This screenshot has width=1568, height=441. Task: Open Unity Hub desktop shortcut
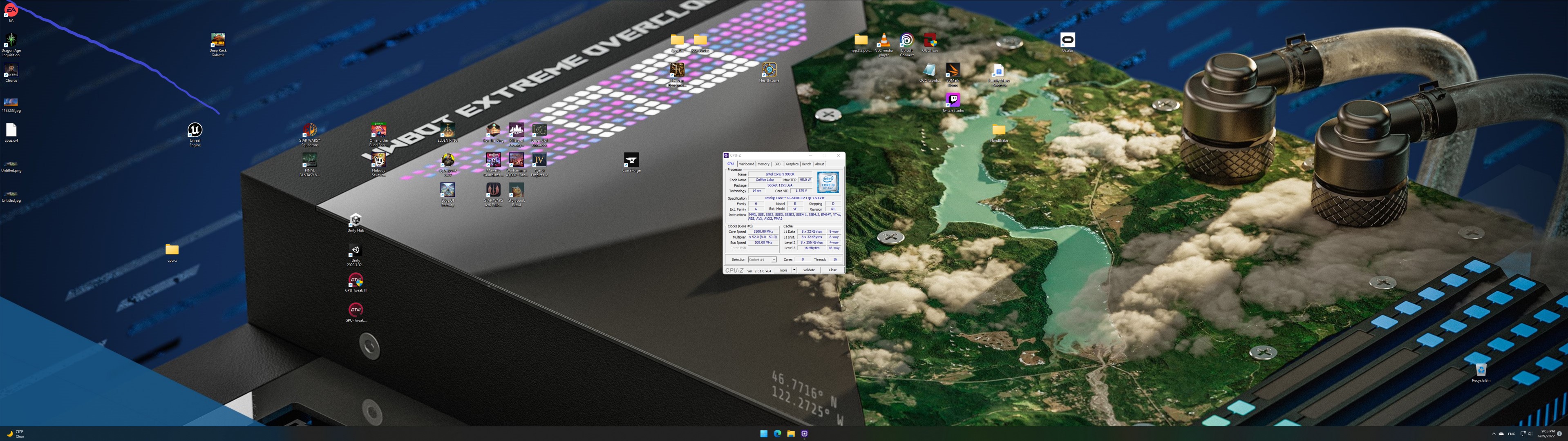click(356, 223)
